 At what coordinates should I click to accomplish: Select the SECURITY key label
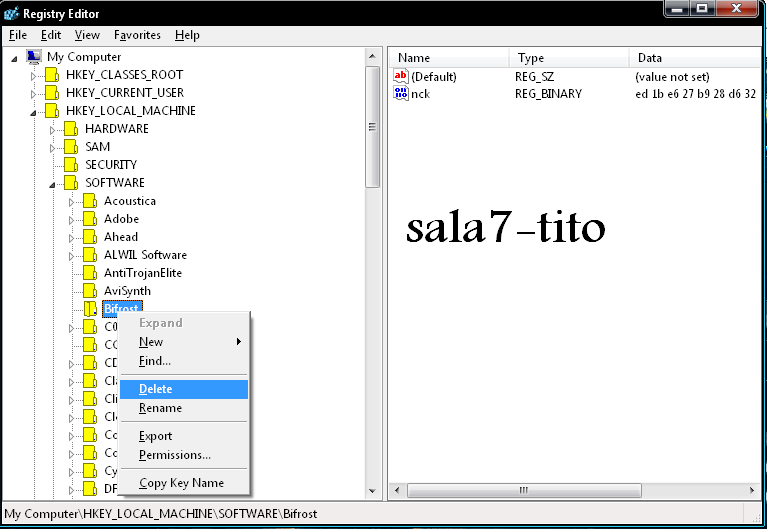(x=111, y=165)
